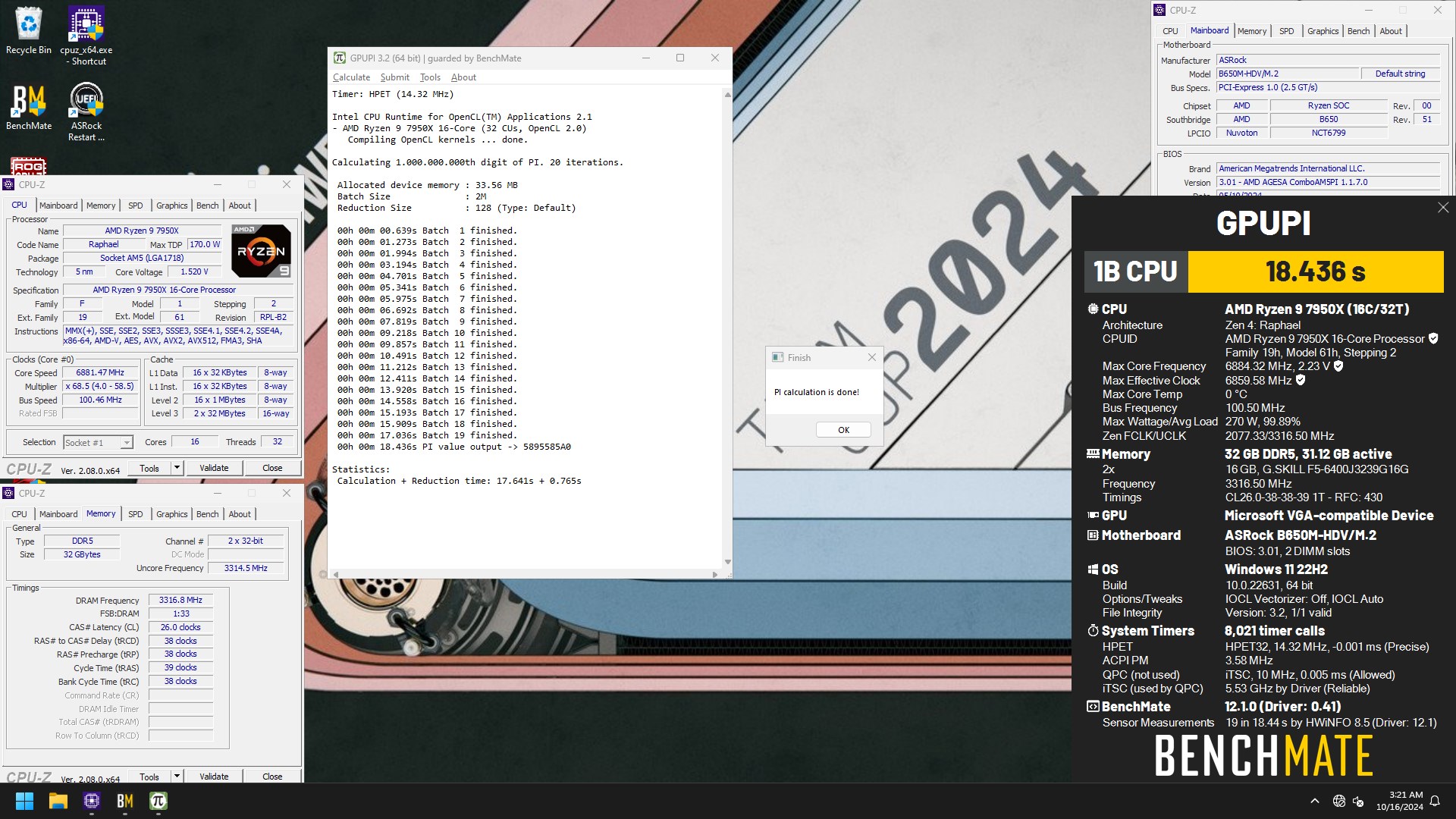Screen dimensions: 1456x819
Task: Click the GPUPI horizontal scrollbar right arrow
Action: point(714,574)
